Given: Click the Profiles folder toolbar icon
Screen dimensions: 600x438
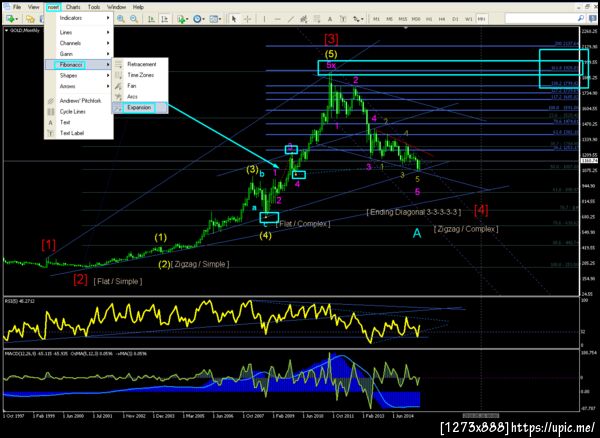Looking at the screenshot, I should pyautogui.click(x=30, y=19).
